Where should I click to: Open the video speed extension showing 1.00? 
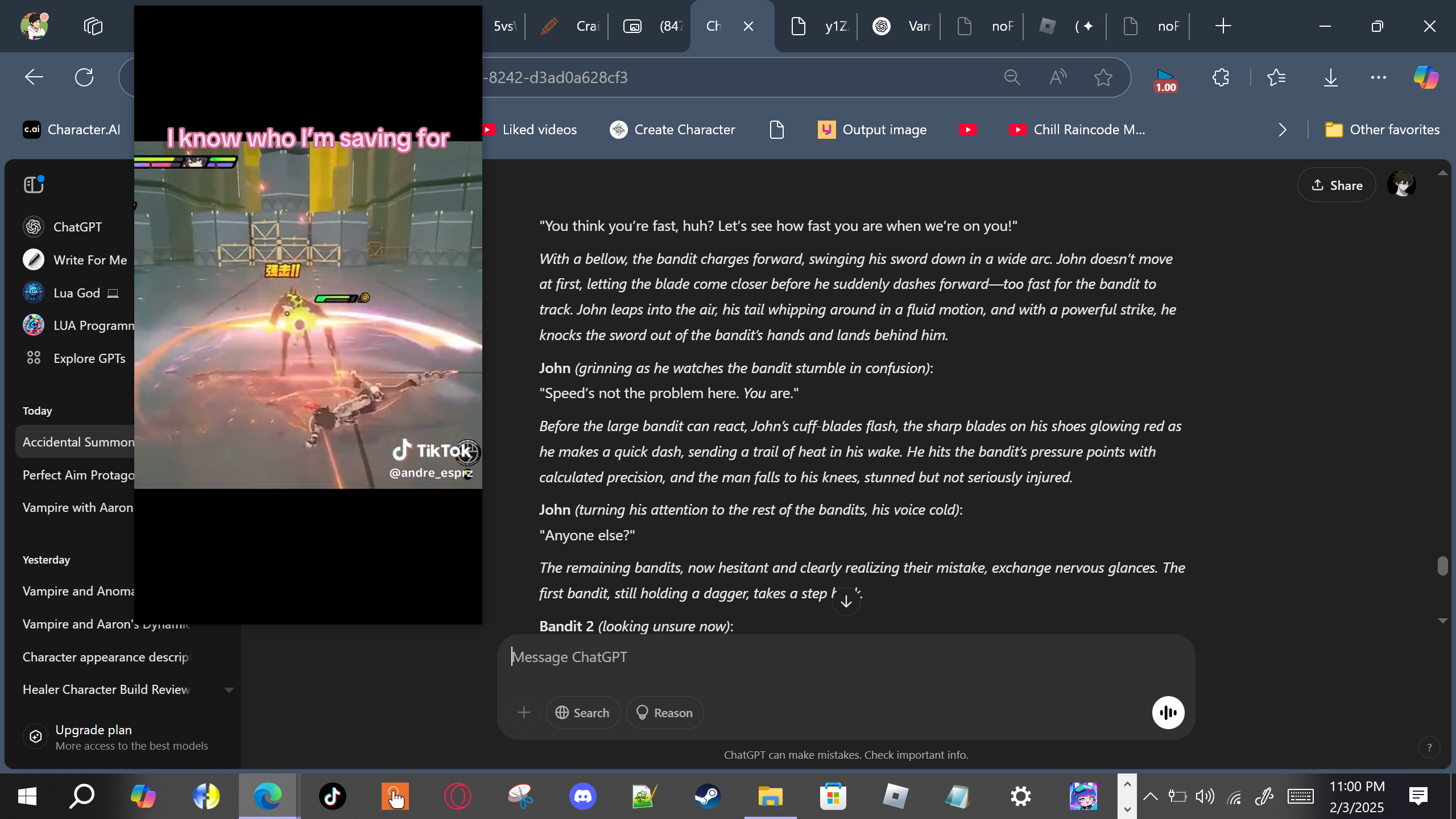click(x=1165, y=80)
